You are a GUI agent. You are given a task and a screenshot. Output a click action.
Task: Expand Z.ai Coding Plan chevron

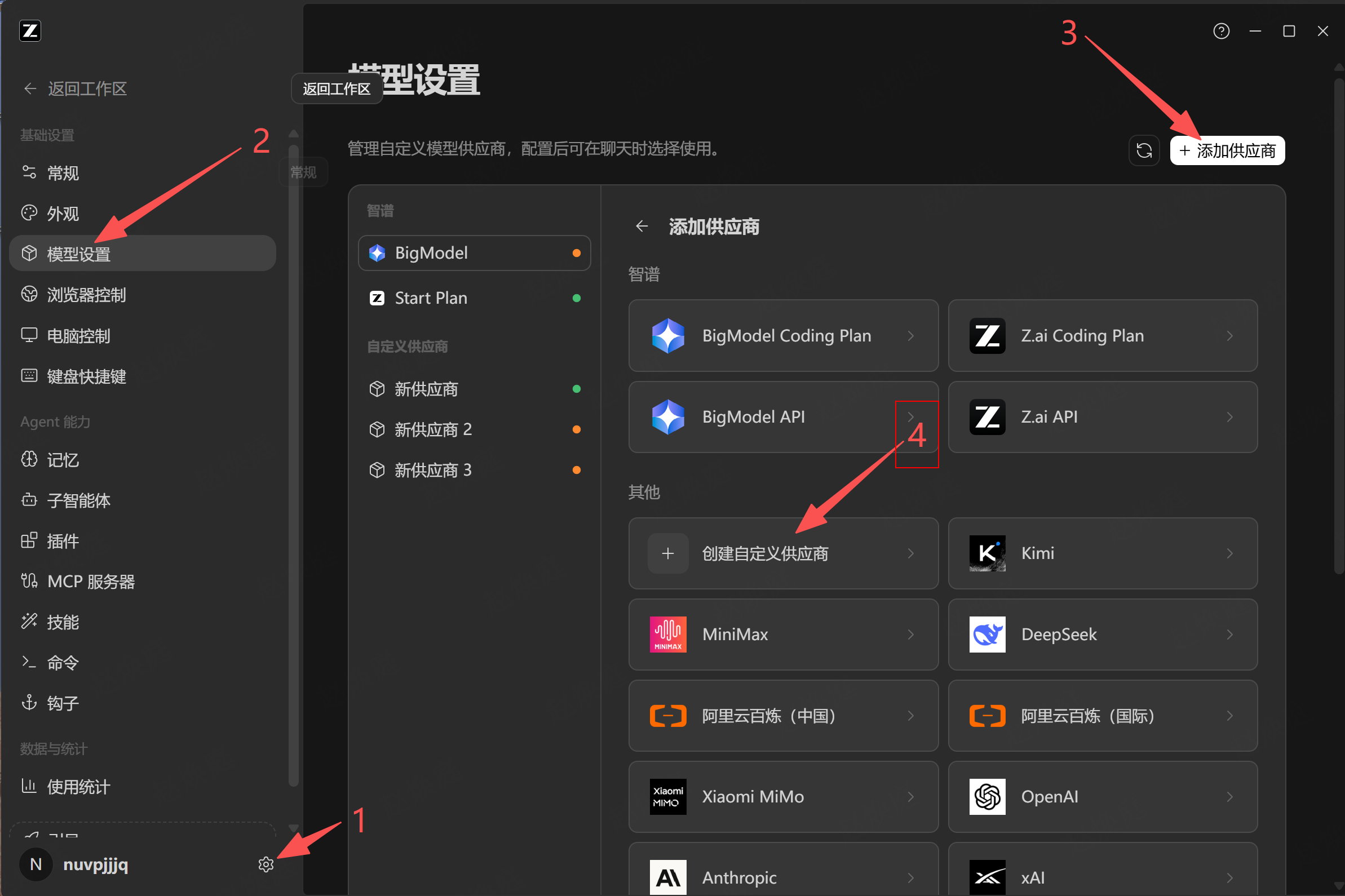pos(1229,335)
